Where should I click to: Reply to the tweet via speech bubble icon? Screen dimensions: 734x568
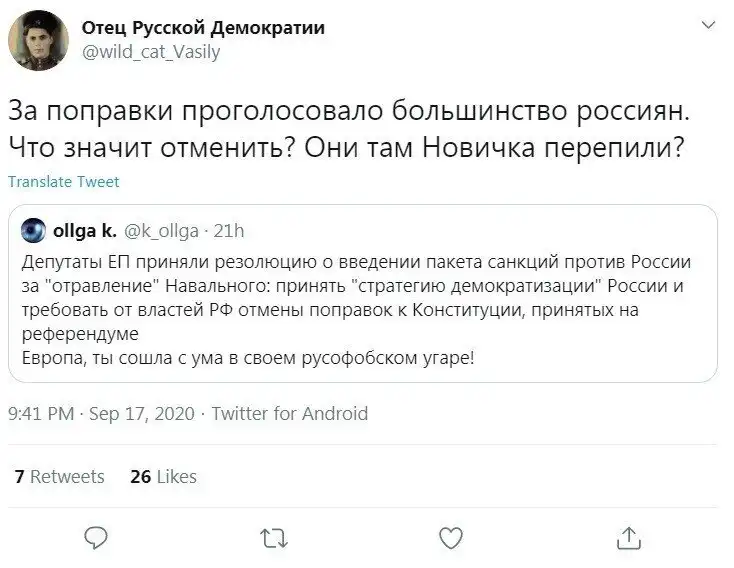[95, 538]
